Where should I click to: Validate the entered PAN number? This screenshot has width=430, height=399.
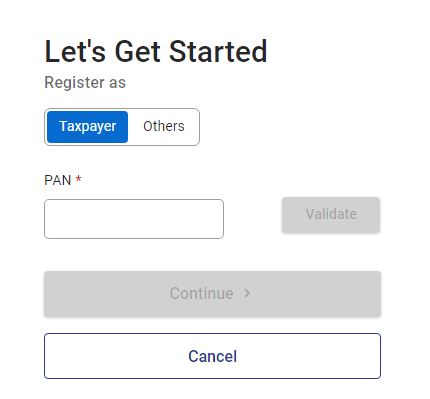331,215
